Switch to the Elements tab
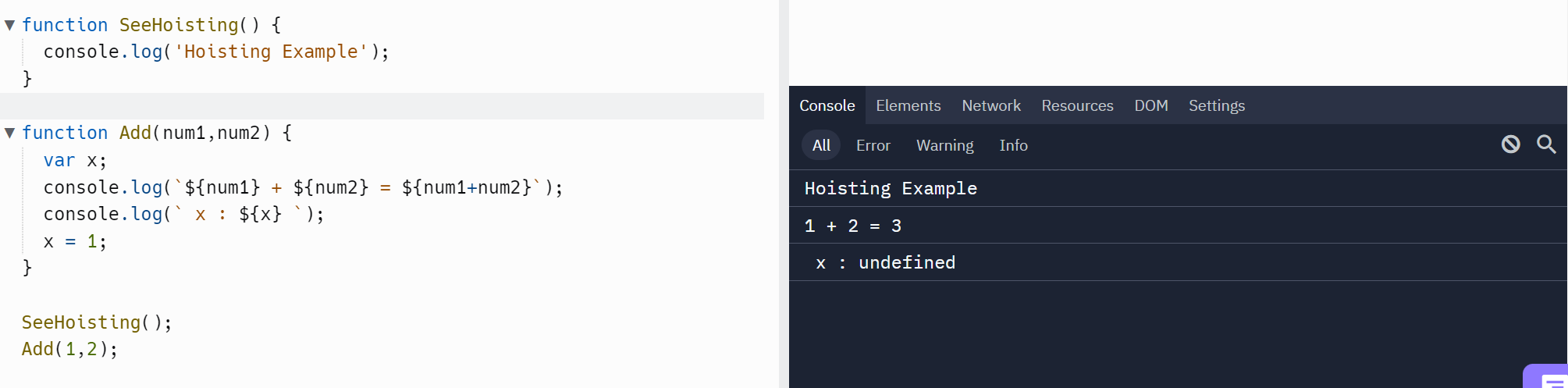The image size is (1568, 388). (908, 105)
